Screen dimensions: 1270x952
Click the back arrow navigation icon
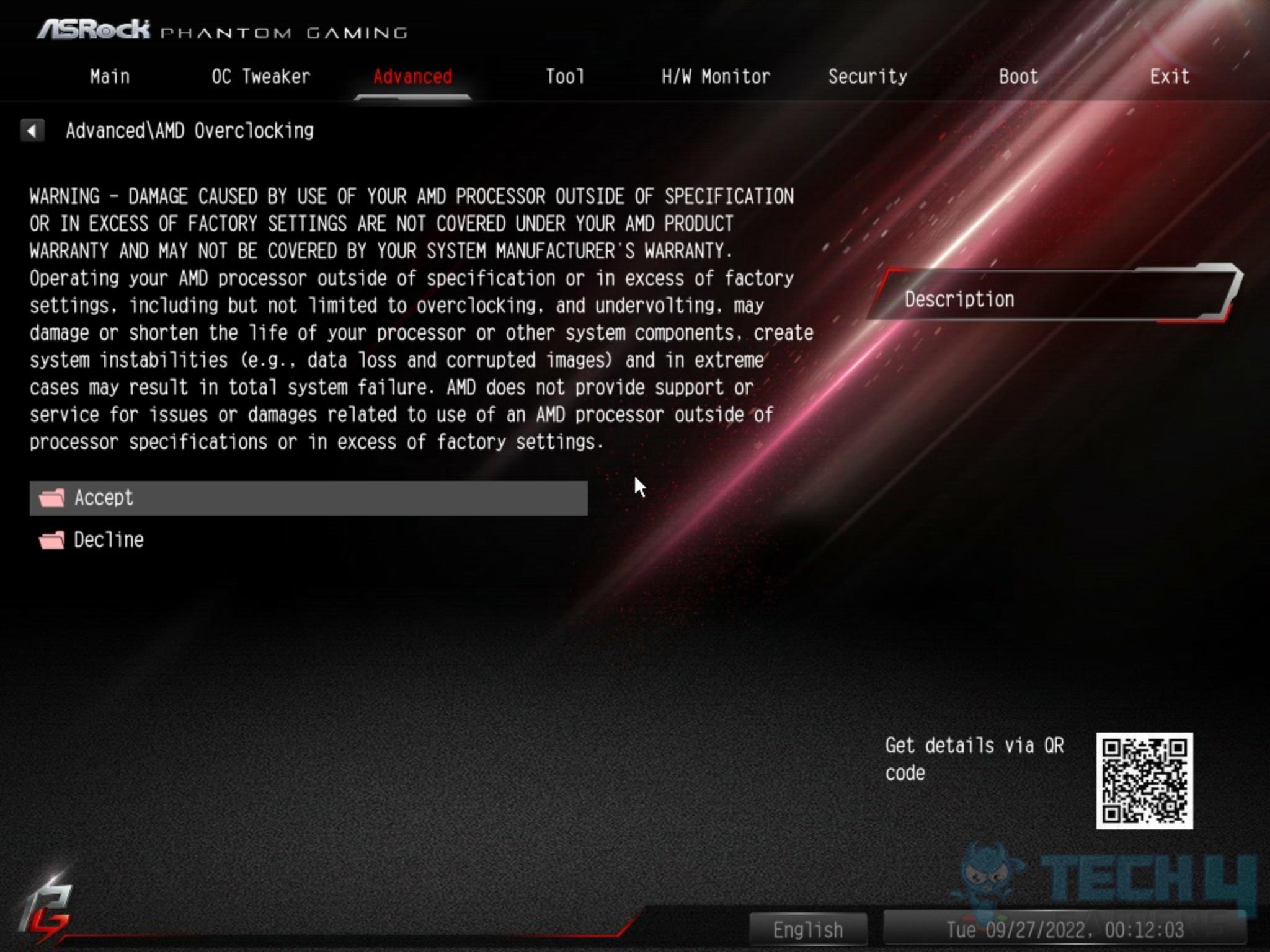tap(30, 130)
